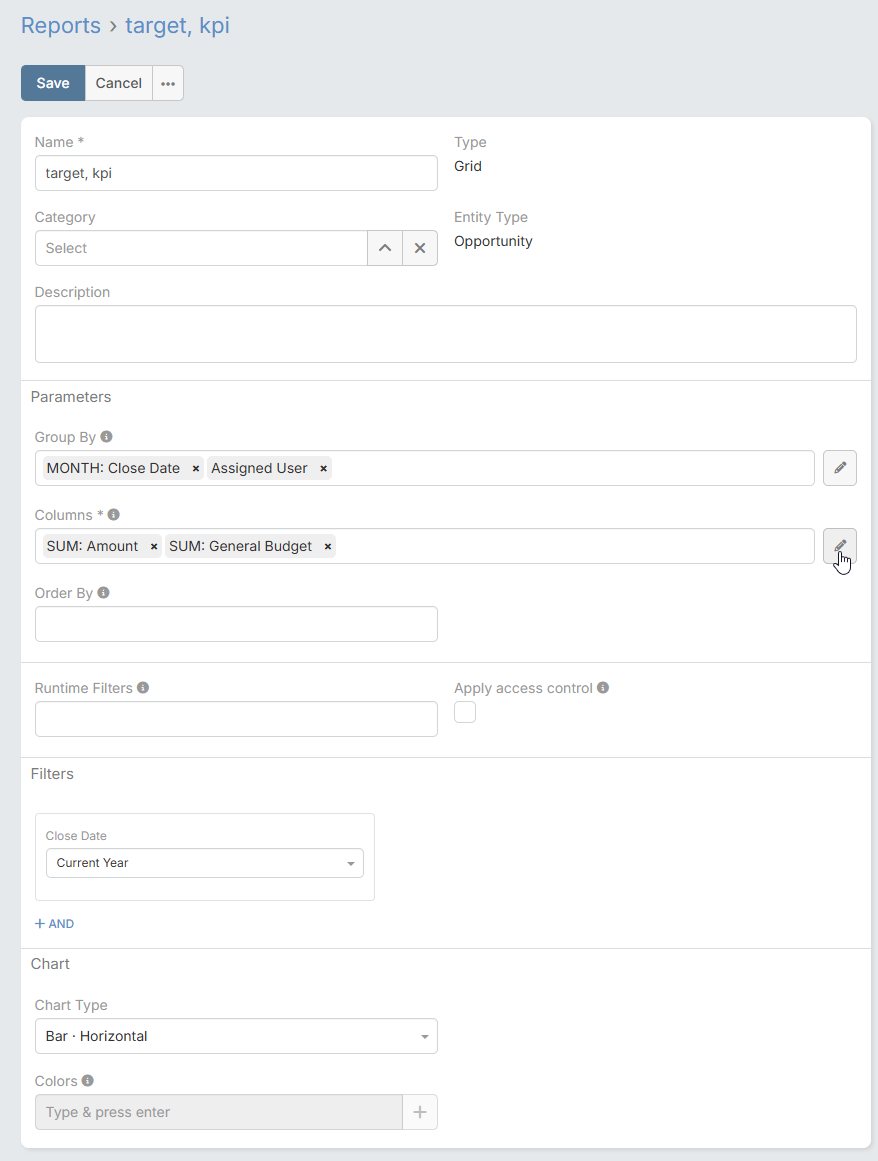Expand the Category selector with arrow button
This screenshot has height=1161, width=878.
pos(385,248)
